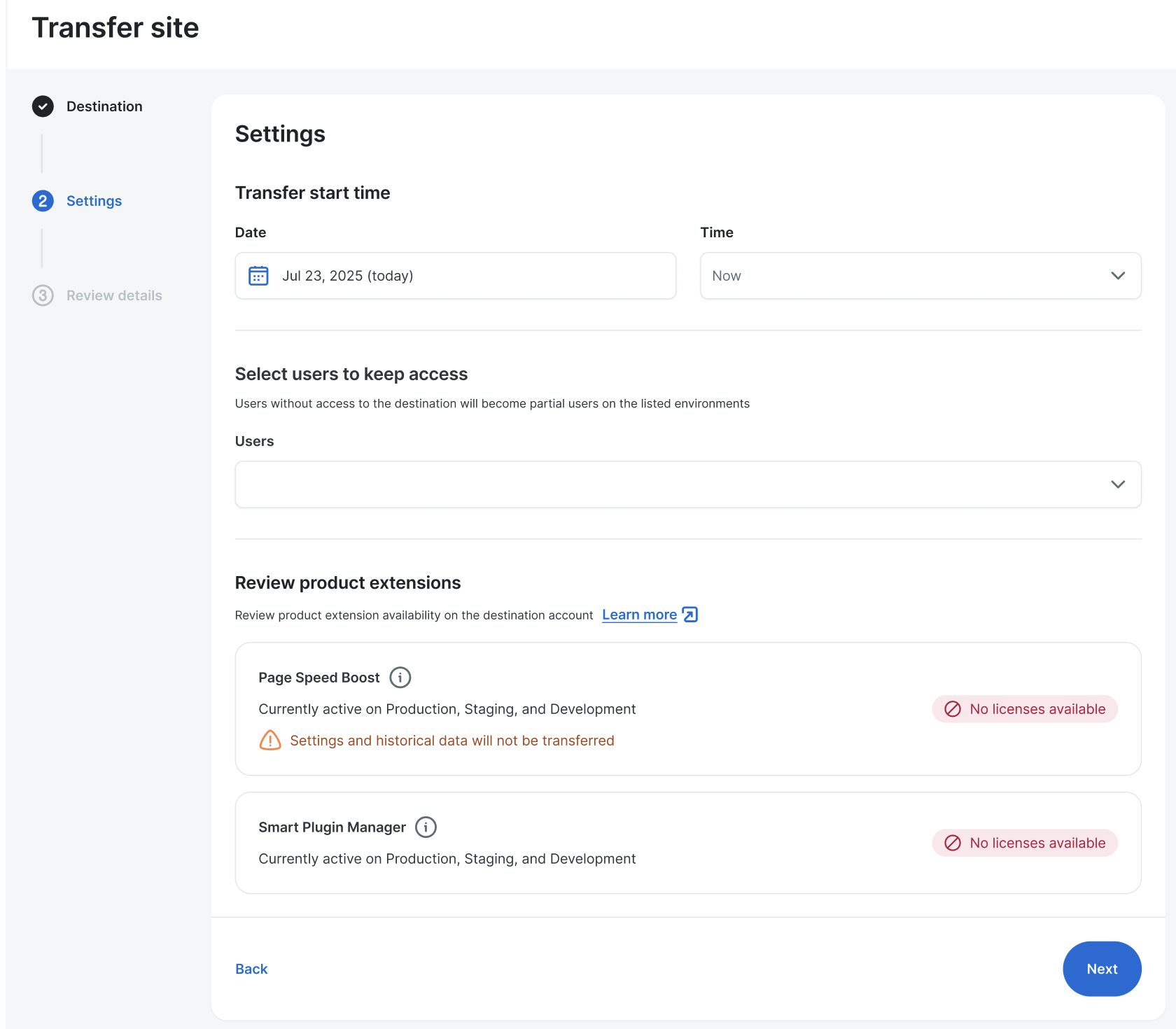Viewport: 1176px width, 1029px height.
Task: Click the Destination step checkmark icon
Action: [x=43, y=106]
